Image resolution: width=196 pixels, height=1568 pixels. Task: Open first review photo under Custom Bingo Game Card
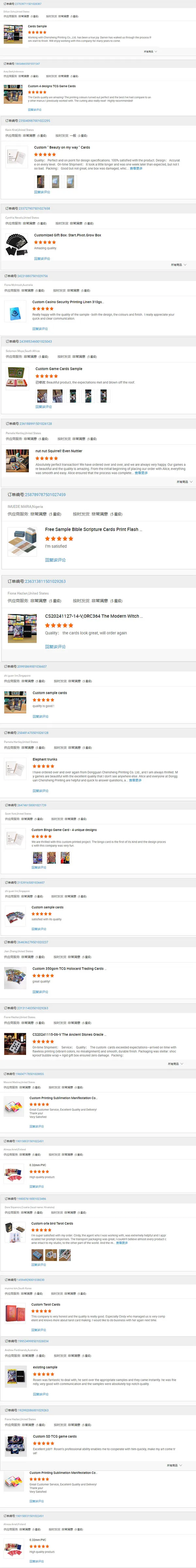click(x=38, y=857)
